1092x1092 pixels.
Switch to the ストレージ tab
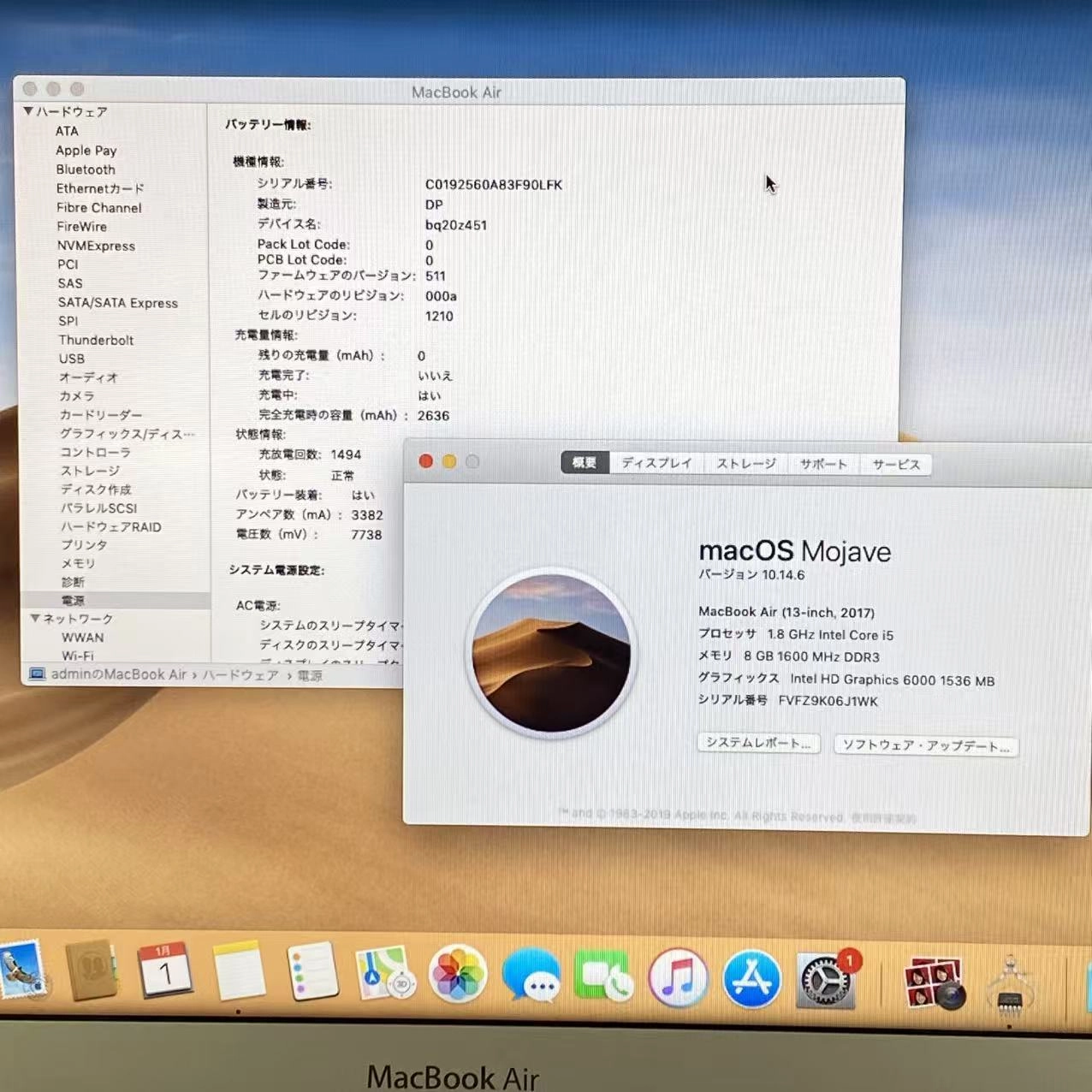[x=746, y=464]
